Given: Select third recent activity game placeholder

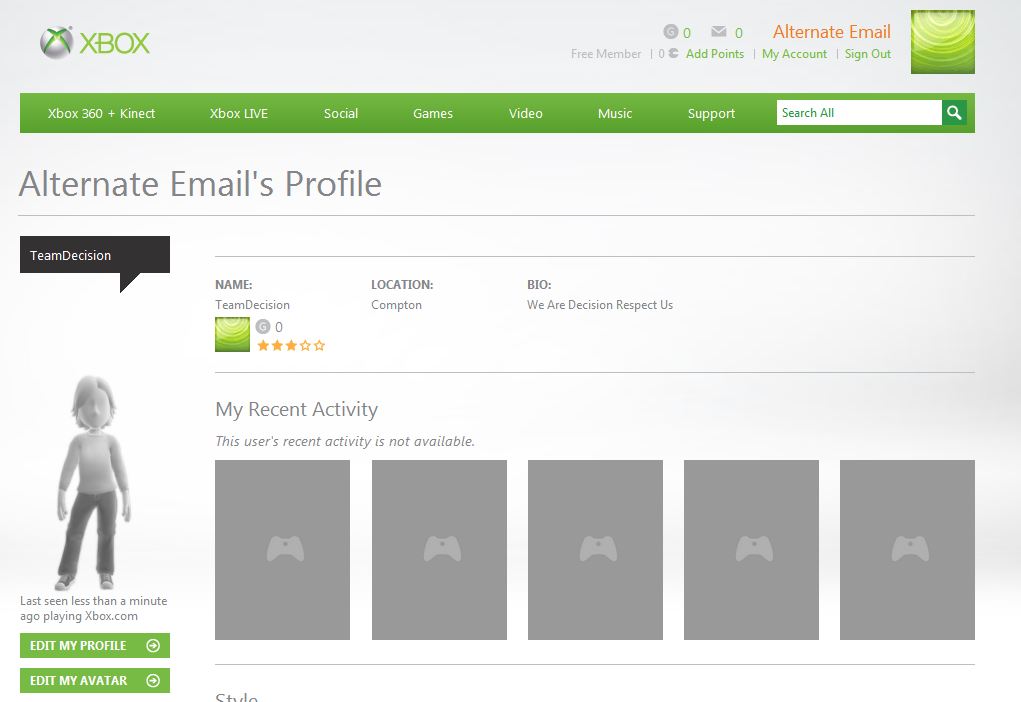Looking at the screenshot, I should pyautogui.click(x=595, y=550).
